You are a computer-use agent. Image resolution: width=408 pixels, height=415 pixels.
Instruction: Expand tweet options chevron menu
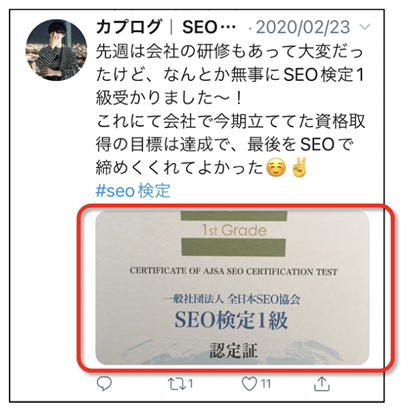[366, 27]
